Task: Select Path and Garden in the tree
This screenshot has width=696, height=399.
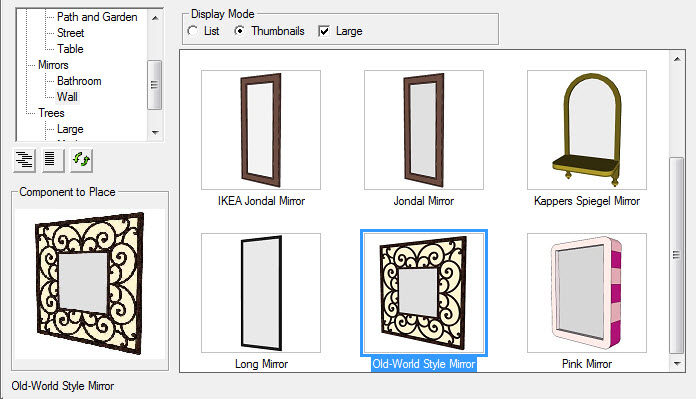Action: tap(97, 17)
